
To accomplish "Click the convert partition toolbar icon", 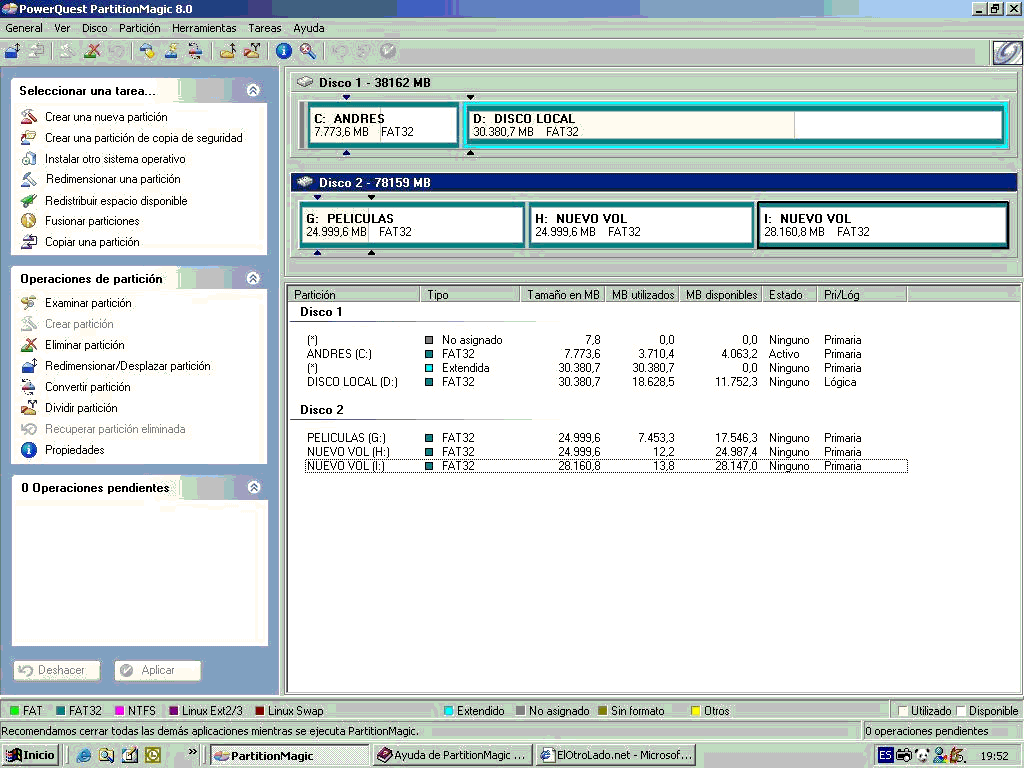I will tap(195, 51).
